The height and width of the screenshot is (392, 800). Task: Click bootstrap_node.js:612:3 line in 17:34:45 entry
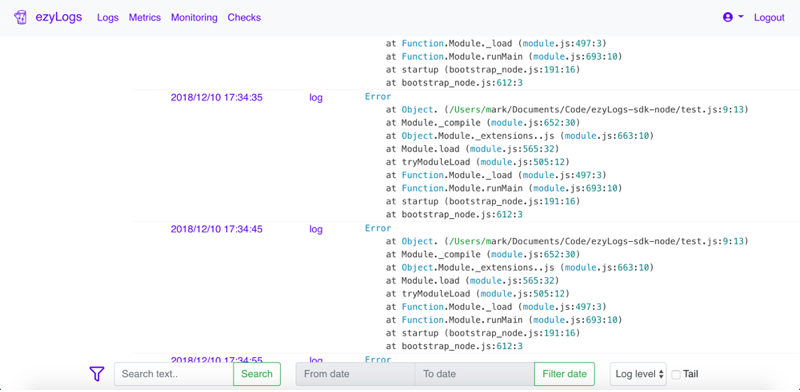pos(454,347)
